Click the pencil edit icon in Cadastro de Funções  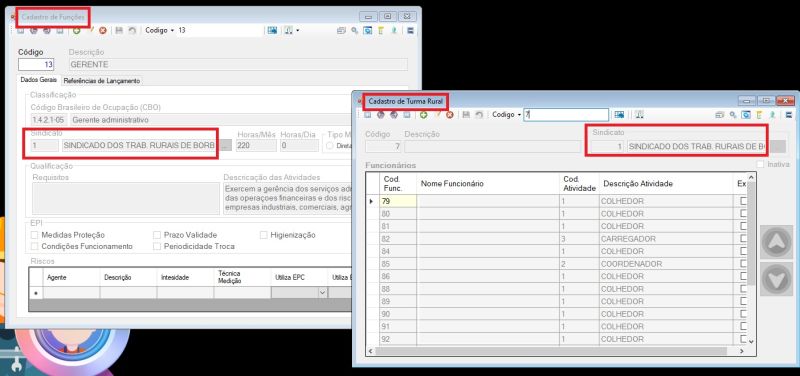click(x=91, y=31)
